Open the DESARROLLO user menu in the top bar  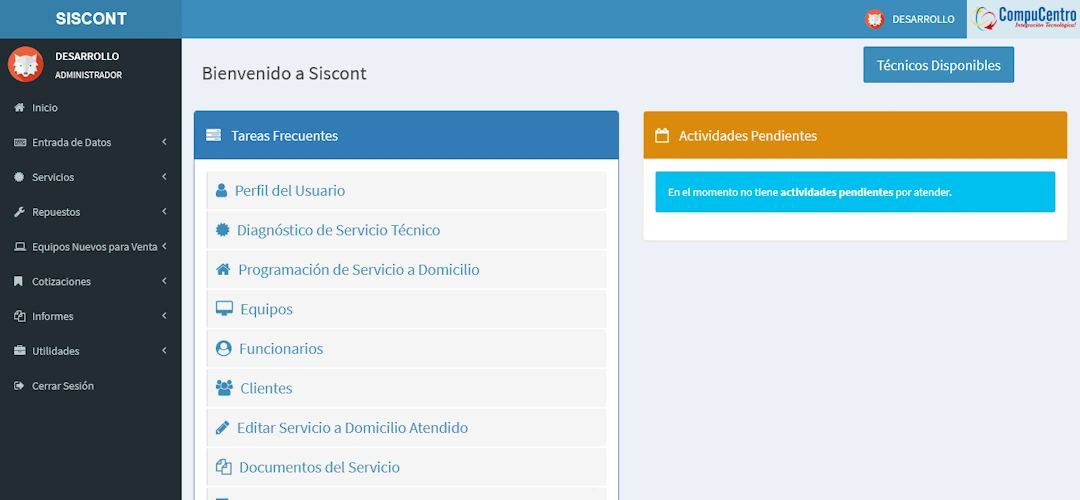tap(910, 19)
